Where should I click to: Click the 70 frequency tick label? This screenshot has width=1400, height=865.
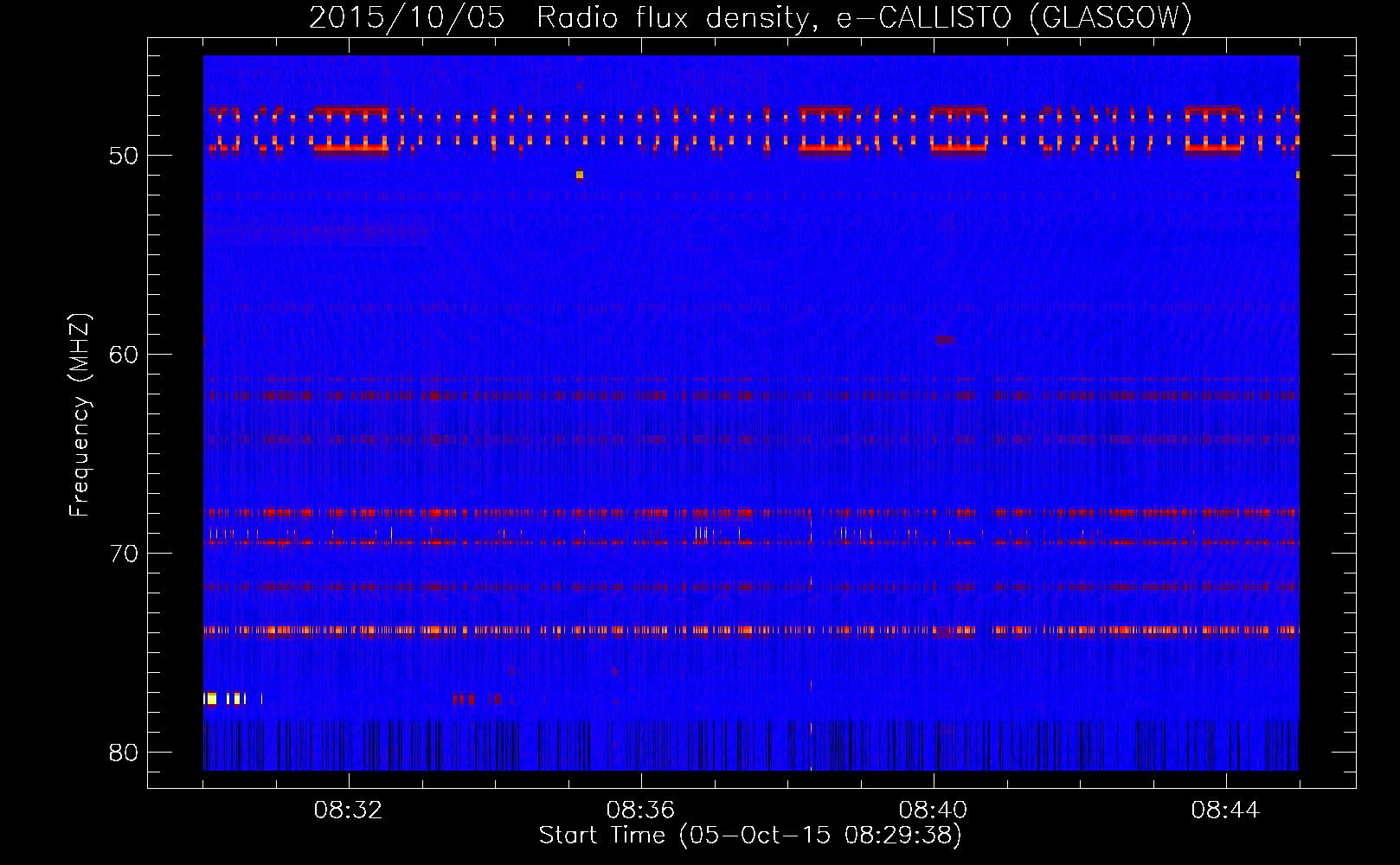coord(124,554)
